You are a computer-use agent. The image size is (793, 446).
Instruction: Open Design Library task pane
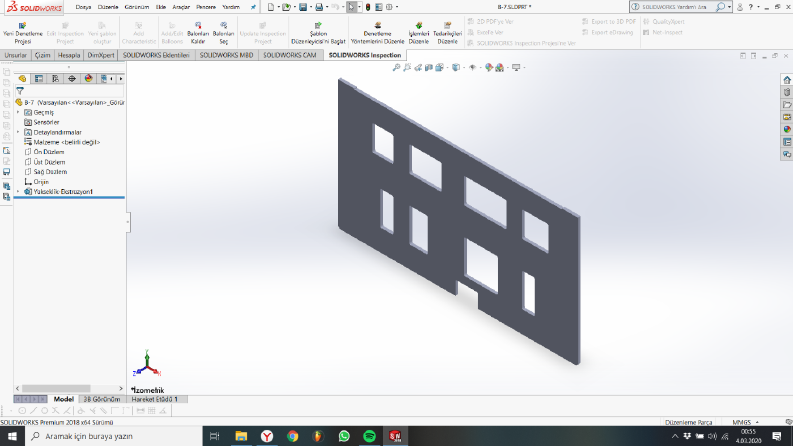[x=787, y=92]
